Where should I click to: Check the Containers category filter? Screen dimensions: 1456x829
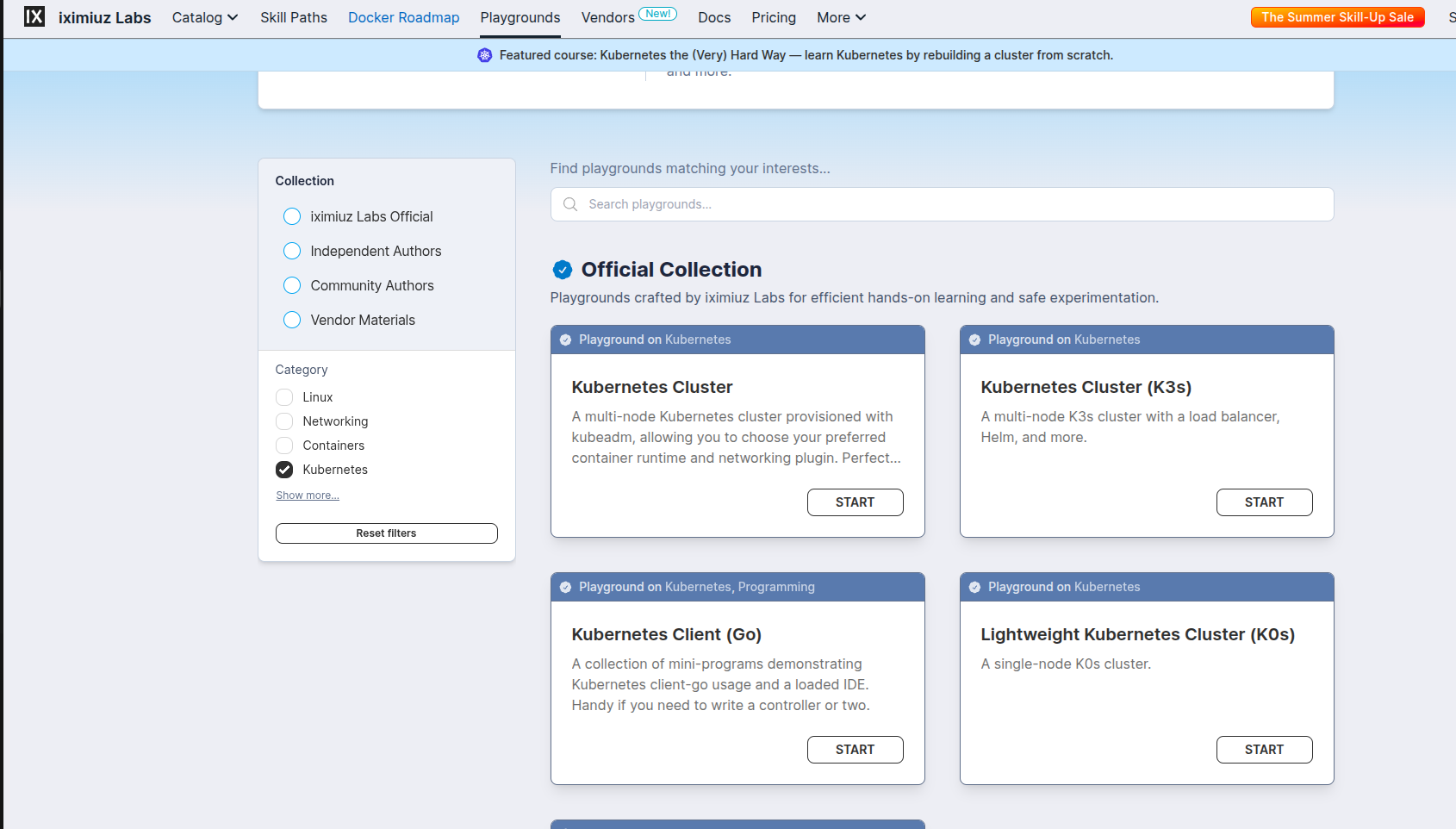point(284,446)
